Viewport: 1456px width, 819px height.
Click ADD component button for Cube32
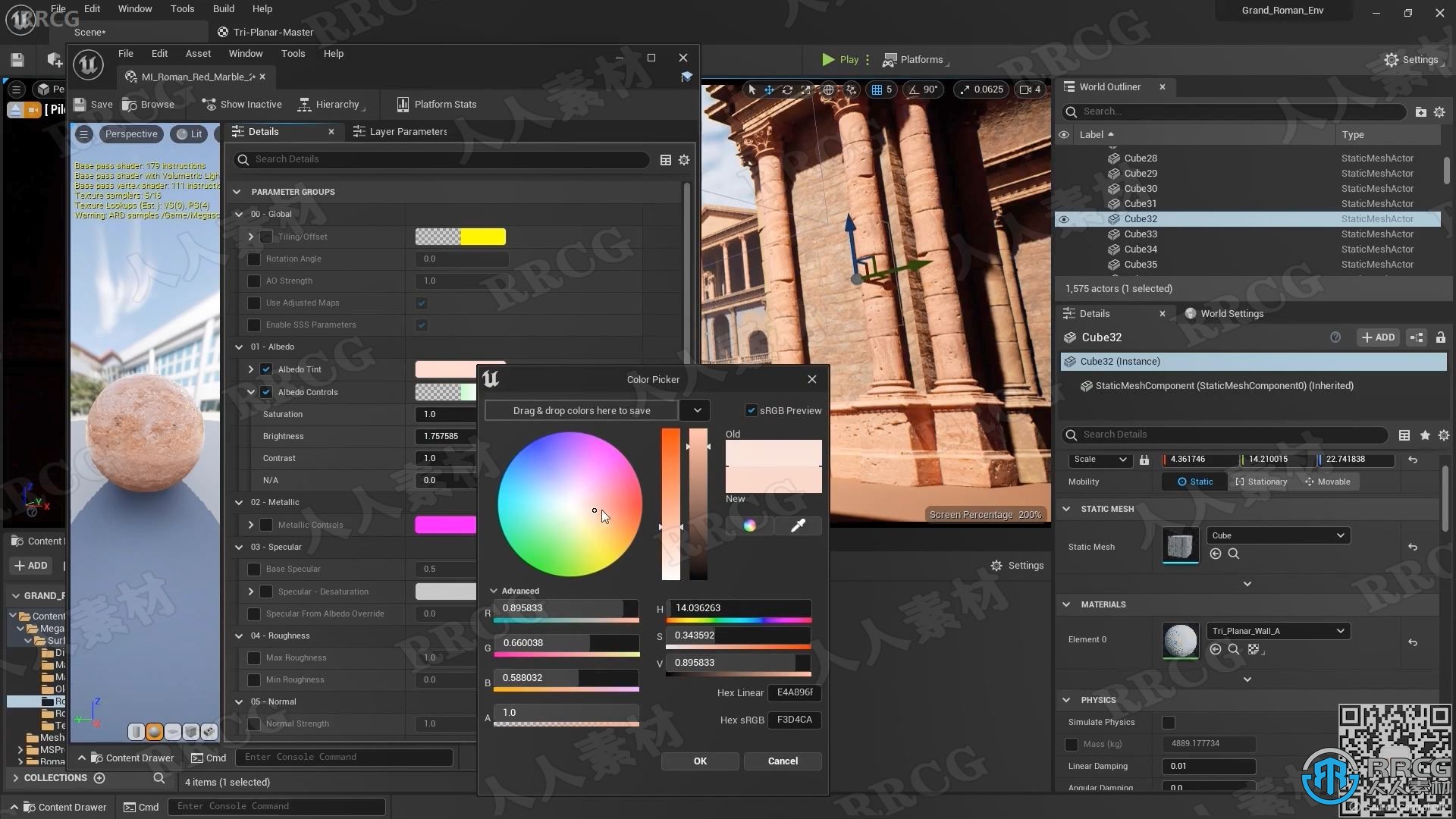(x=1378, y=337)
